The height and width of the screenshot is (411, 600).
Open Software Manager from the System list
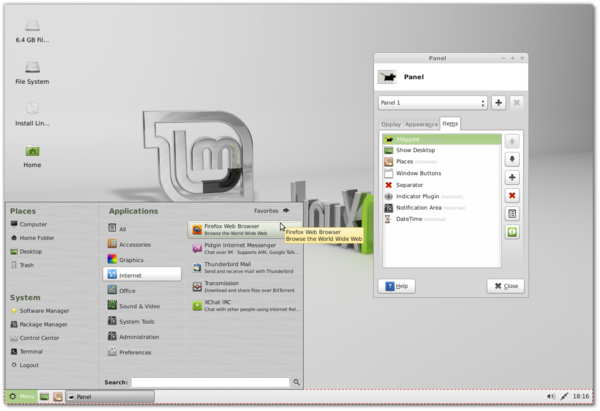pyautogui.click(x=40, y=311)
